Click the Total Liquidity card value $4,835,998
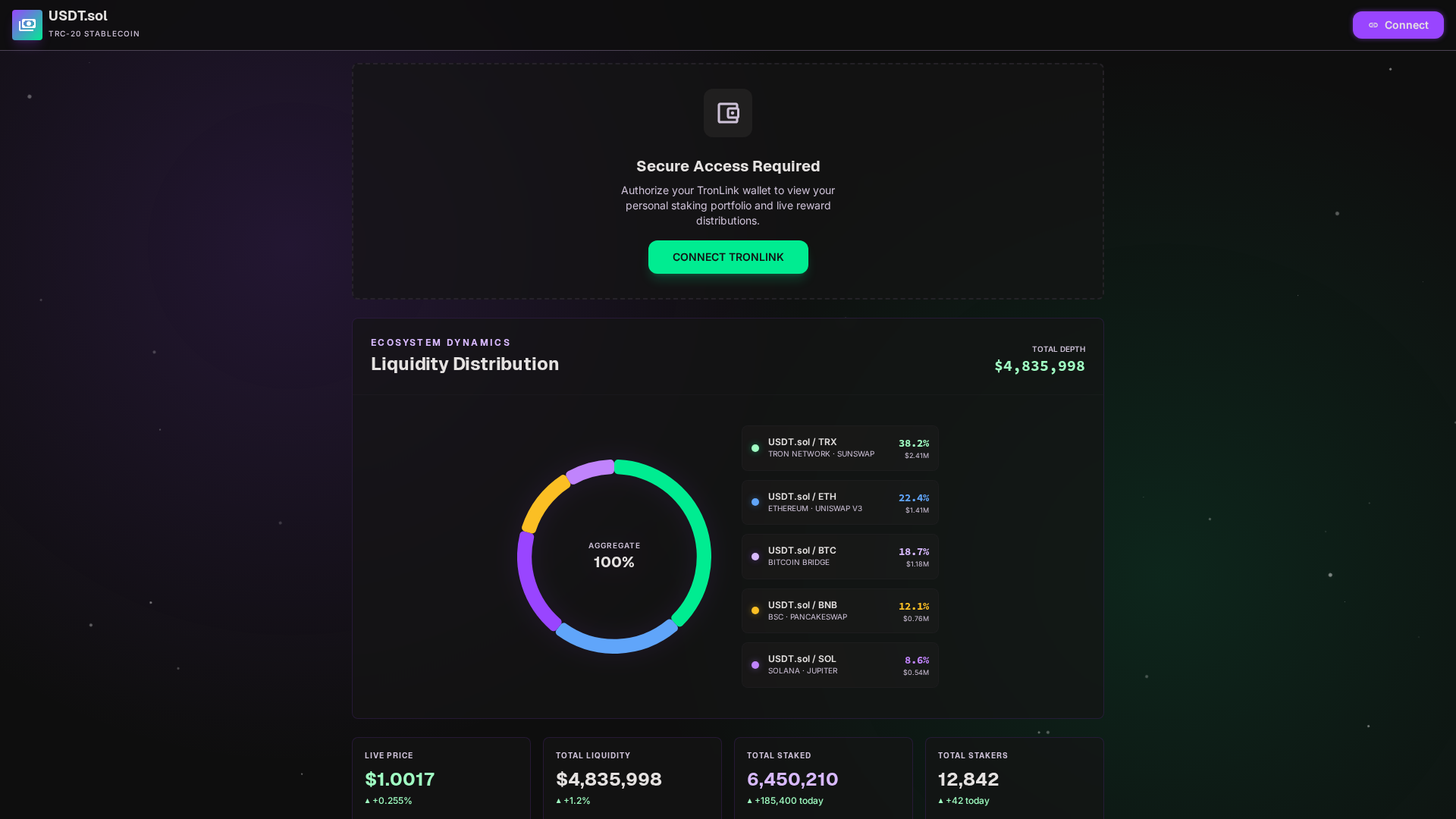Image resolution: width=1456 pixels, height=819 pixels. pos(609,780)
